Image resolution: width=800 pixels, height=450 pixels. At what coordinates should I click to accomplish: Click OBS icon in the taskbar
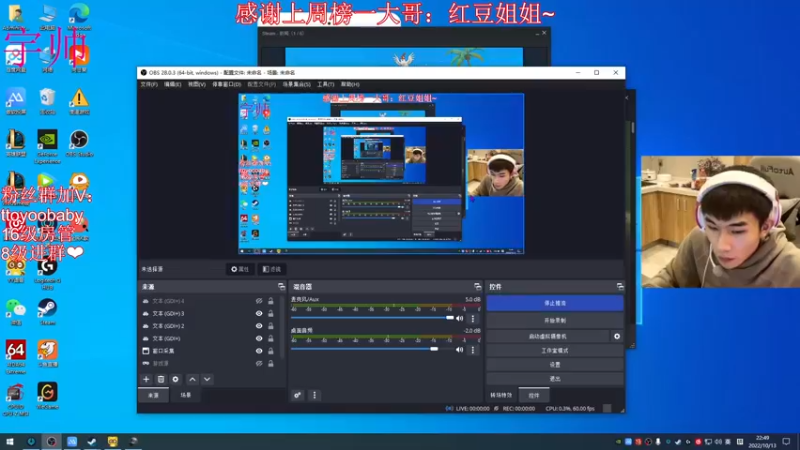pyautogui.click(x=51, y=441)
